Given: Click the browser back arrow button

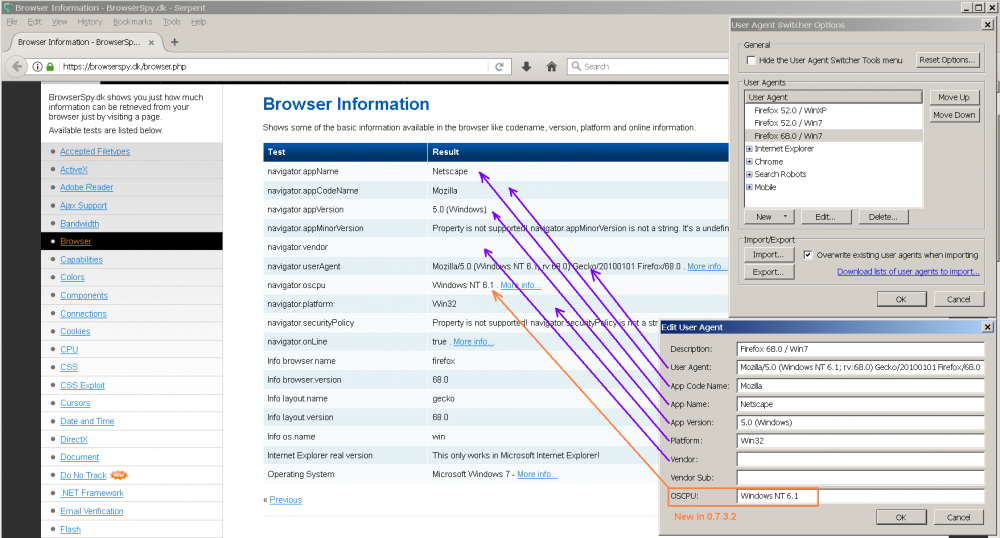Looking at the screenshot, I should point(17,67).
